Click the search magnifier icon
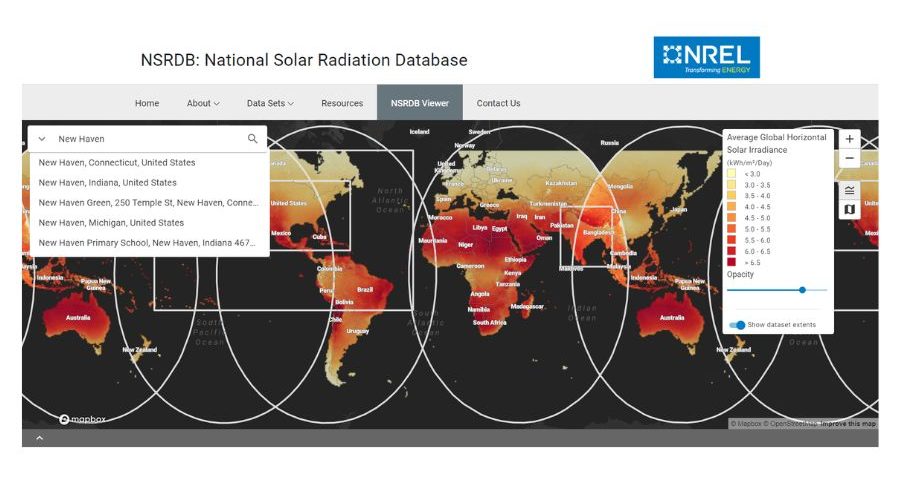 (x=253, y=139)
